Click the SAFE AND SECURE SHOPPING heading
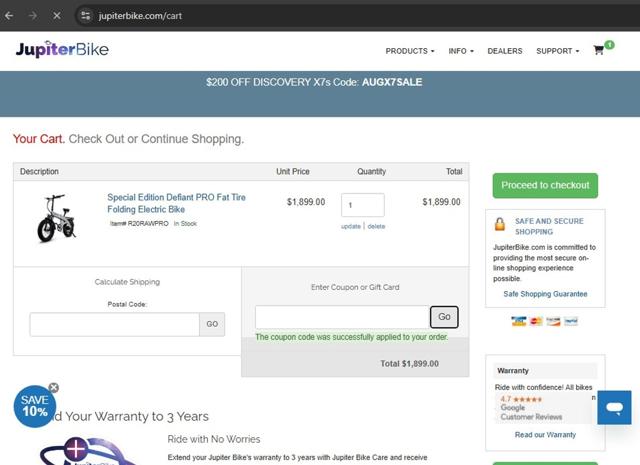Viewport: 640px width, 465px height. tap(549, 226)
